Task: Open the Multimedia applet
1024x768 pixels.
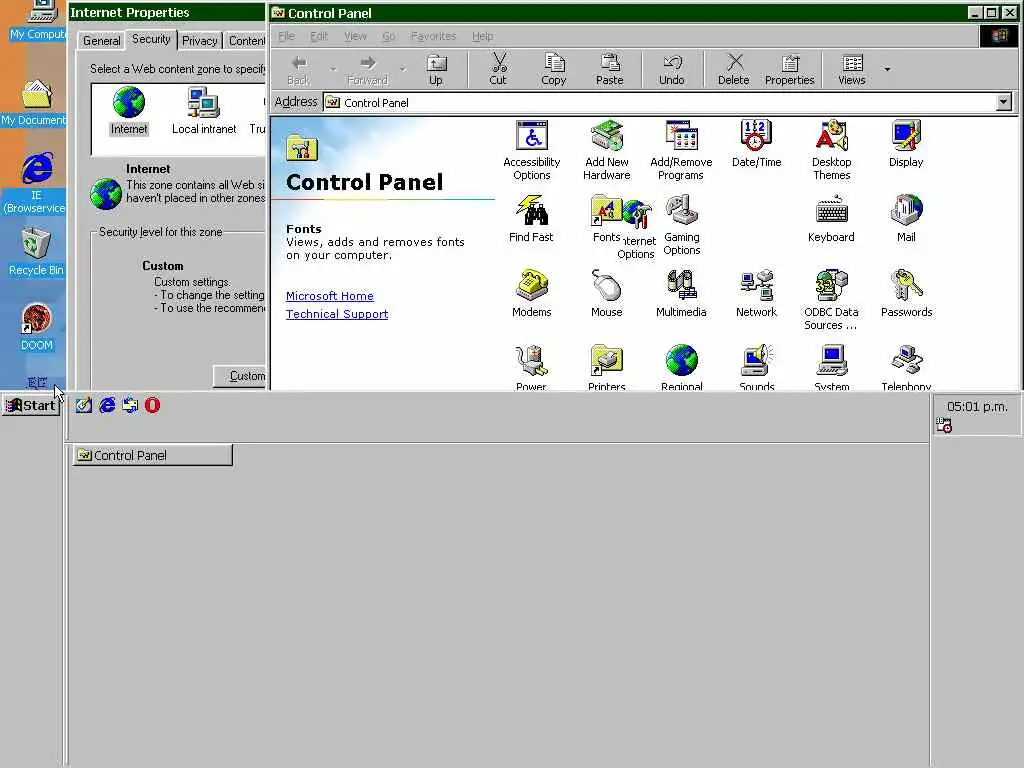Action: (x=681, y=294)
